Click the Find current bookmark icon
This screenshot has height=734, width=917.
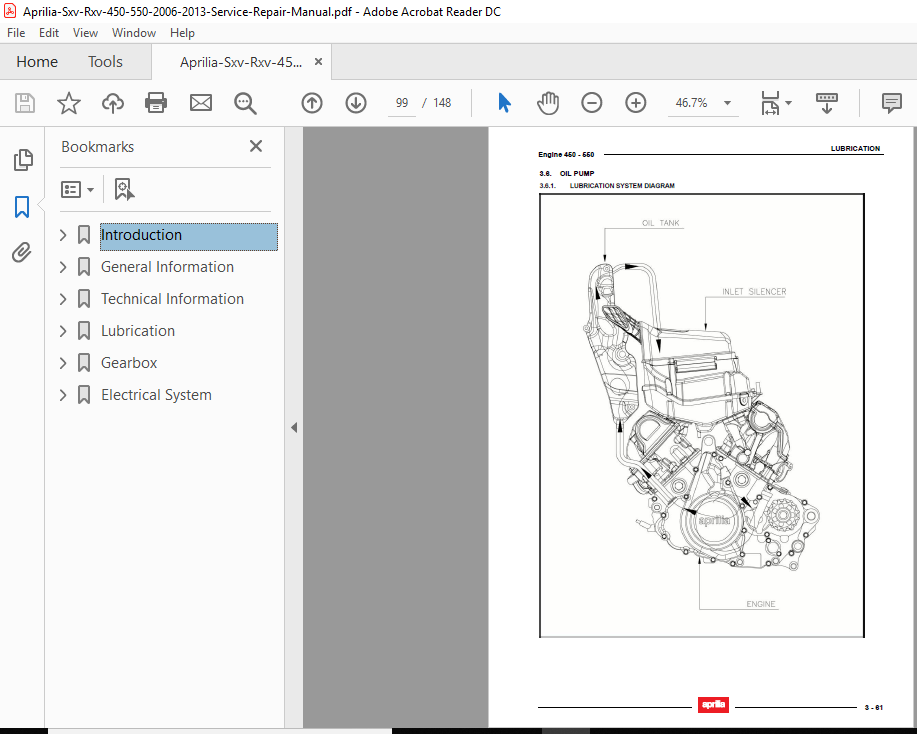pos(124,189)
